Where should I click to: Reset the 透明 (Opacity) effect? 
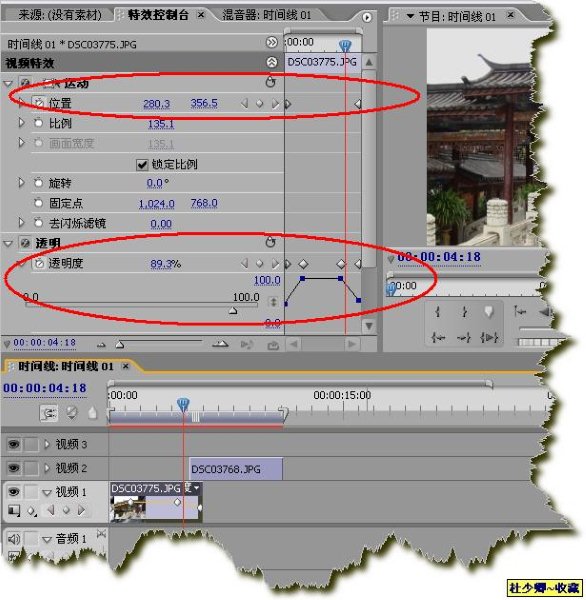tap(271, 242)
